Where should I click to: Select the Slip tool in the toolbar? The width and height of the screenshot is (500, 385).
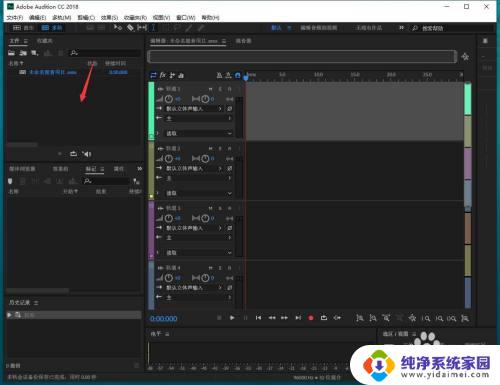coord(142,28)
